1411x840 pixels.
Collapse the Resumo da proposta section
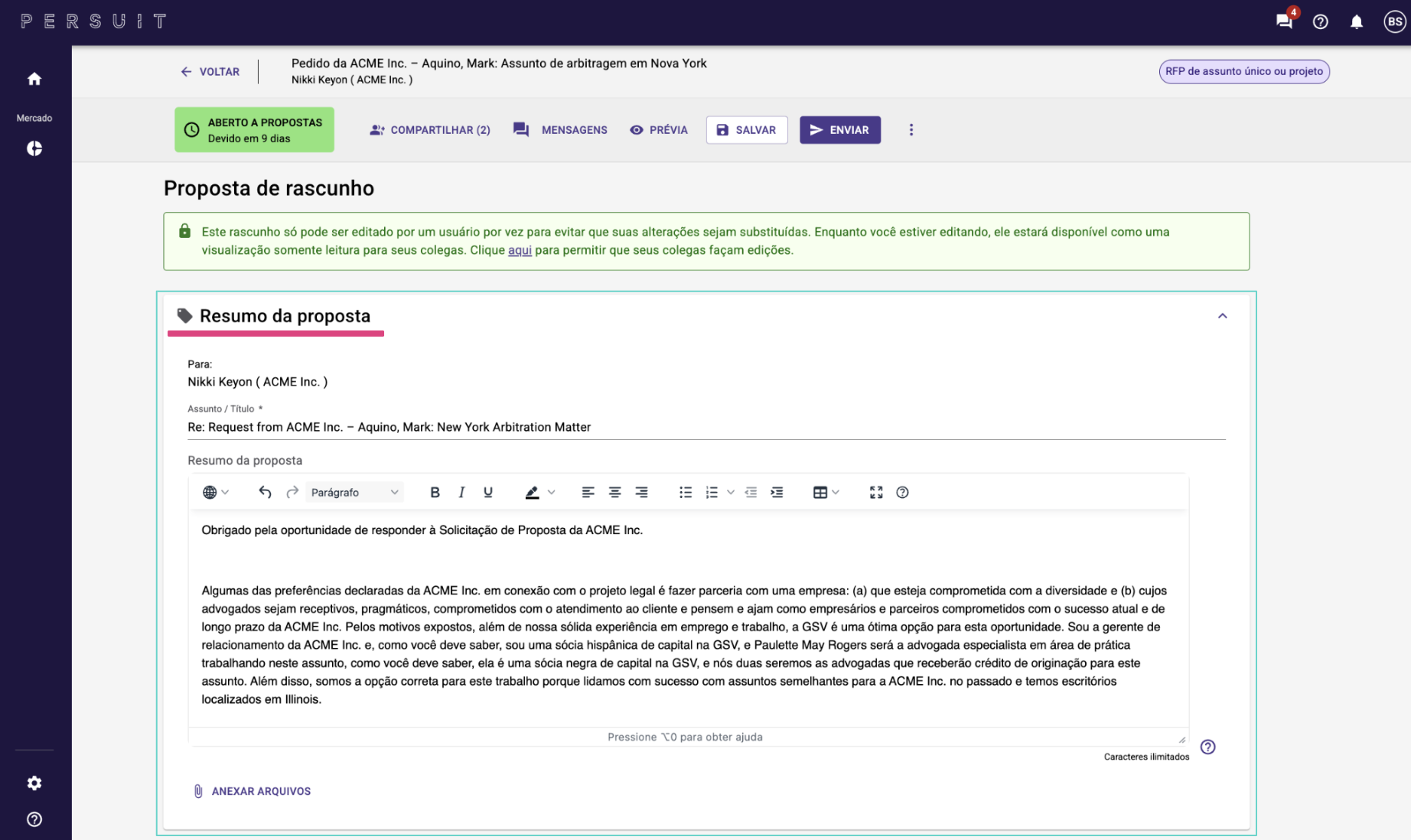pos(1223,316)
